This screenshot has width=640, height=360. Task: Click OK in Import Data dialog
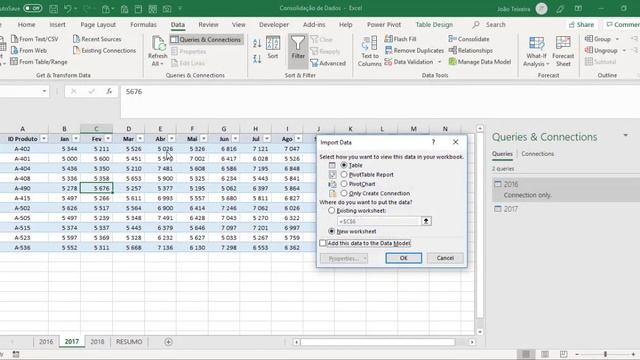pos(404,258)
